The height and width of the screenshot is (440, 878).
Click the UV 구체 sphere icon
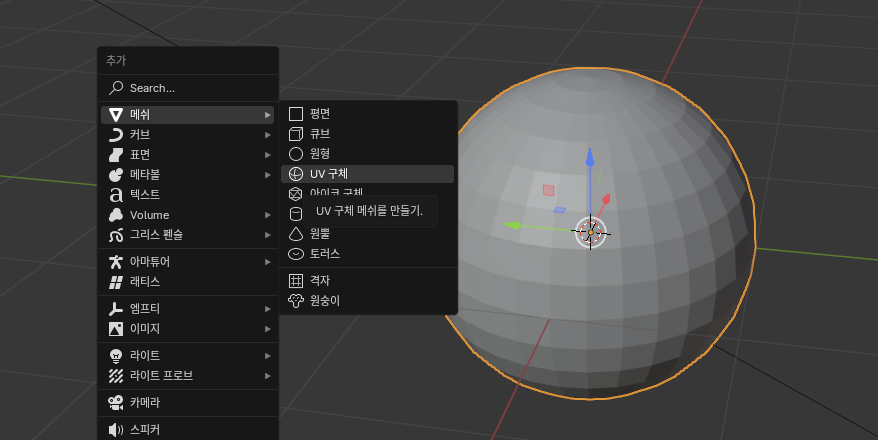tap(296, 174)
